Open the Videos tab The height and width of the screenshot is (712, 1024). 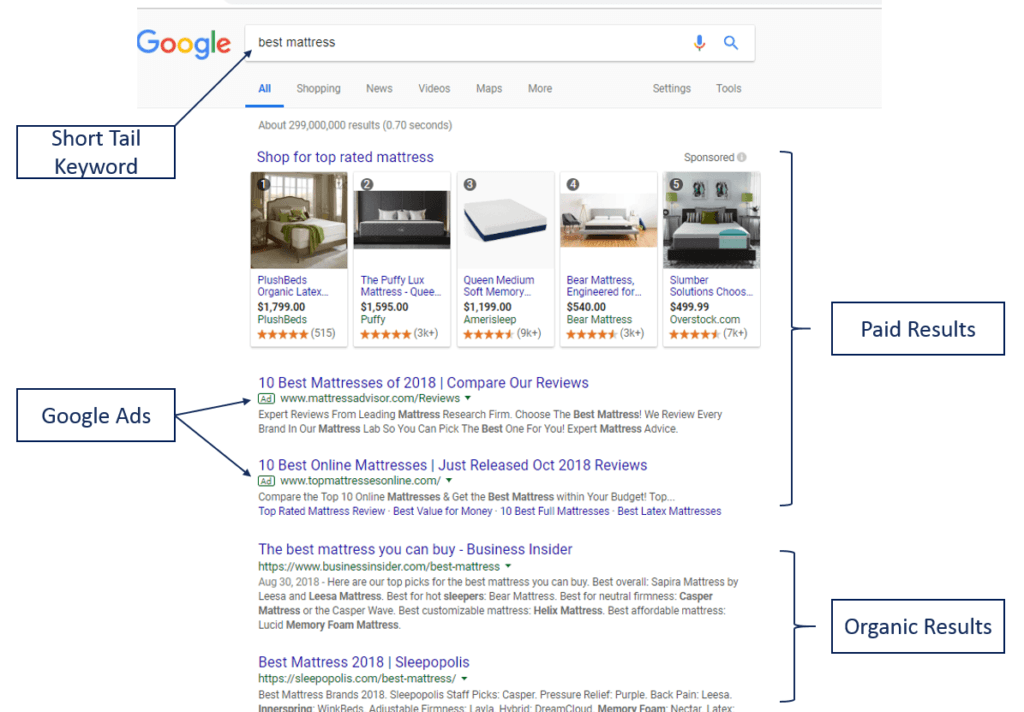click(x=434, y=89)
